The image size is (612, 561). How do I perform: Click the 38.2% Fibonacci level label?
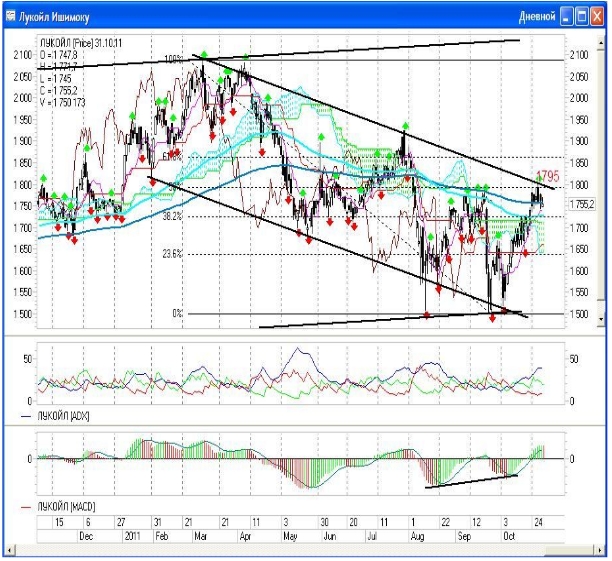point(172,216)
